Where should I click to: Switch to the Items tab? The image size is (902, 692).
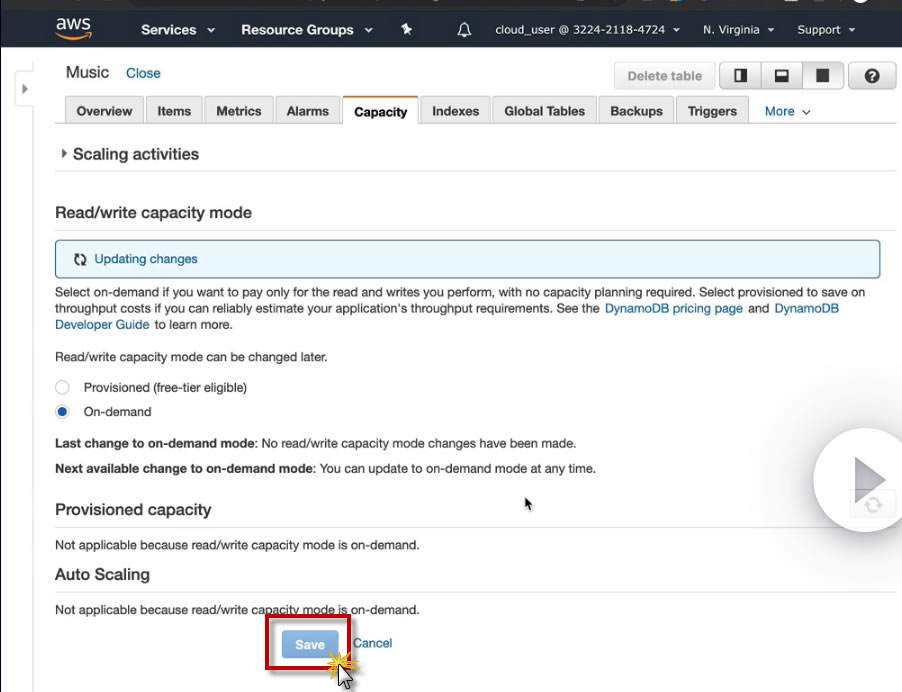tap(174, 111)
